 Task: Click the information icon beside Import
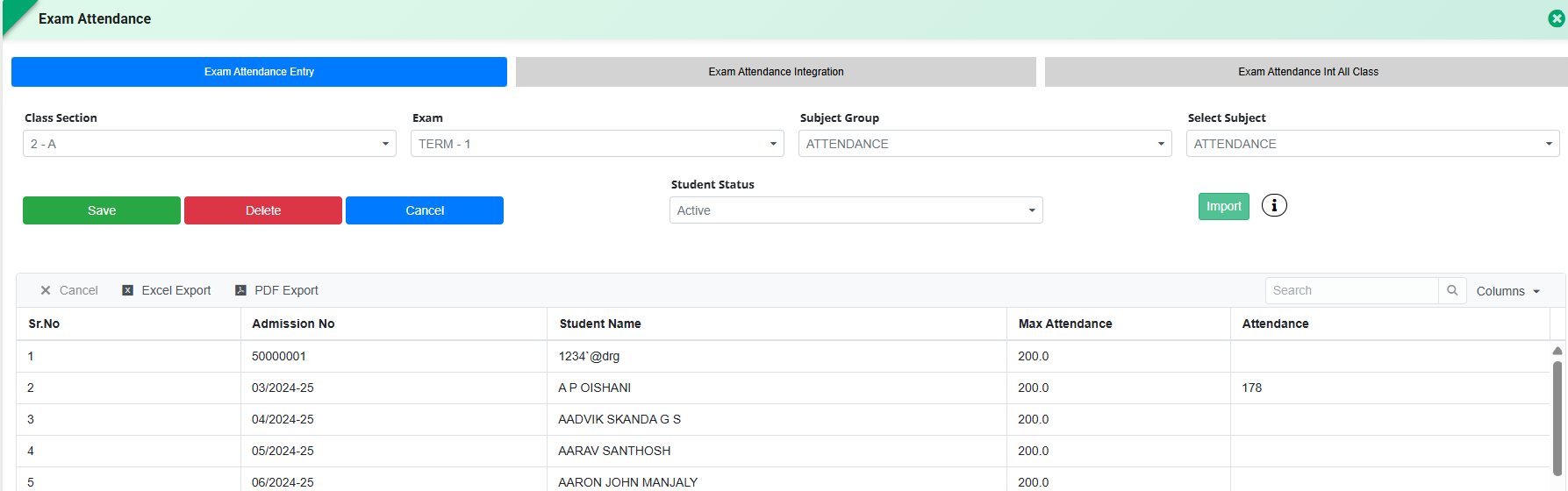[x=1274, y=205]
